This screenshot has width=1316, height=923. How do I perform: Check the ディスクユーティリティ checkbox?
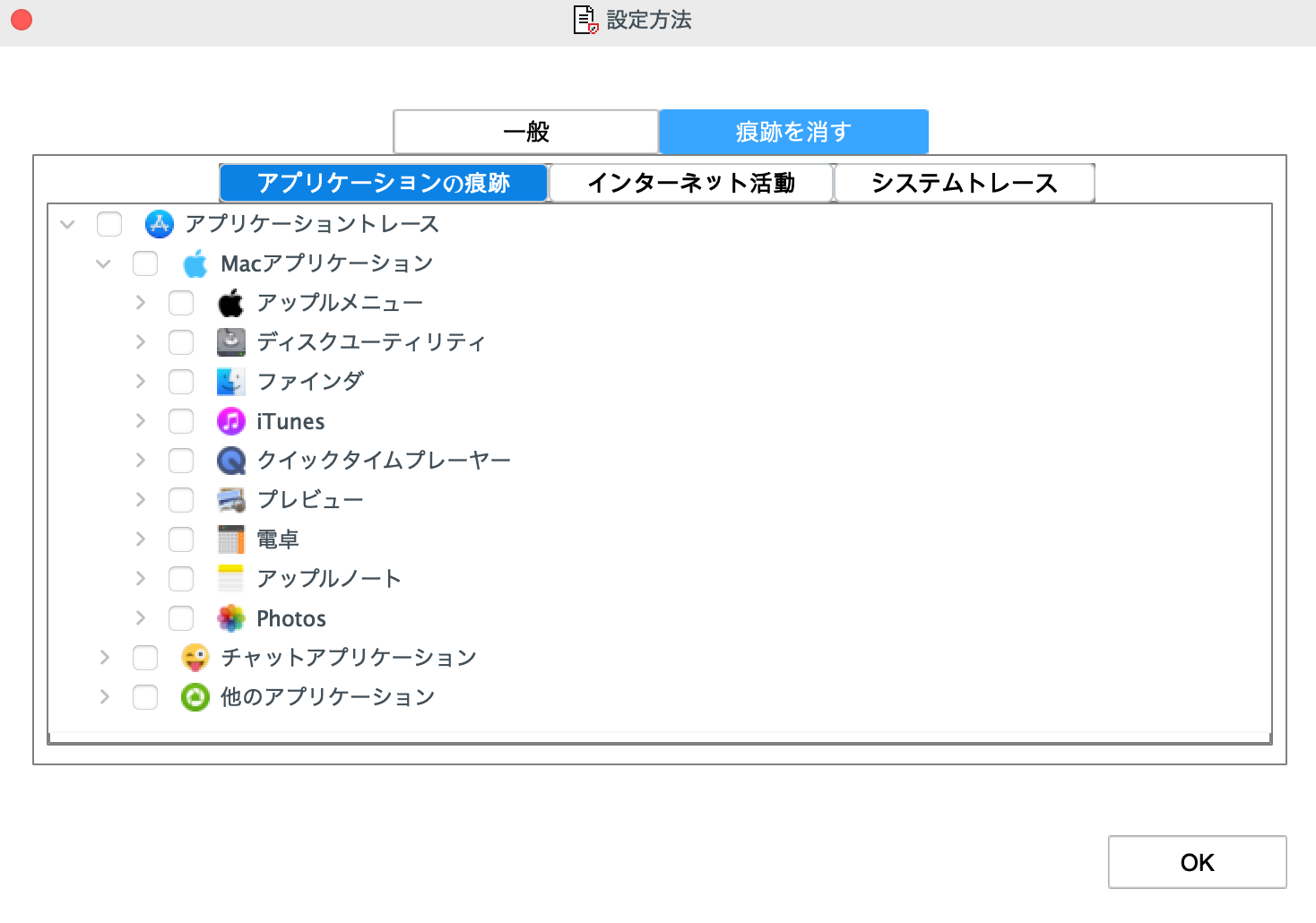(x=181, y=342)
